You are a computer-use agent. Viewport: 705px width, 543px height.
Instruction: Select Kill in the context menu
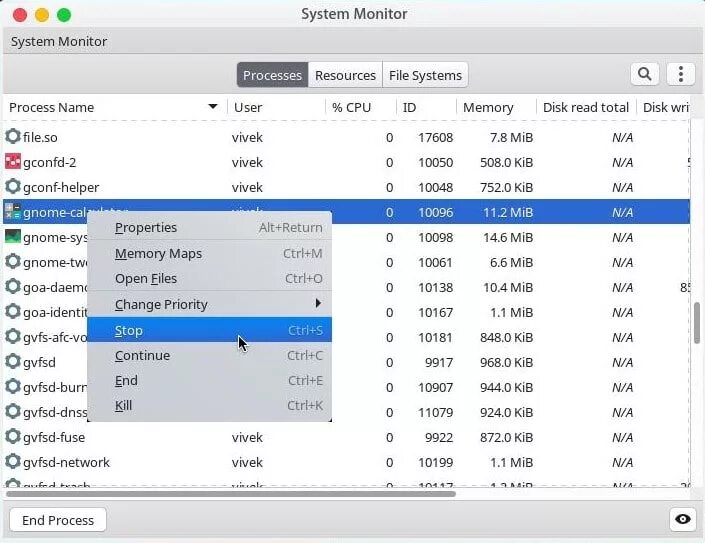[x=210, y=405]
